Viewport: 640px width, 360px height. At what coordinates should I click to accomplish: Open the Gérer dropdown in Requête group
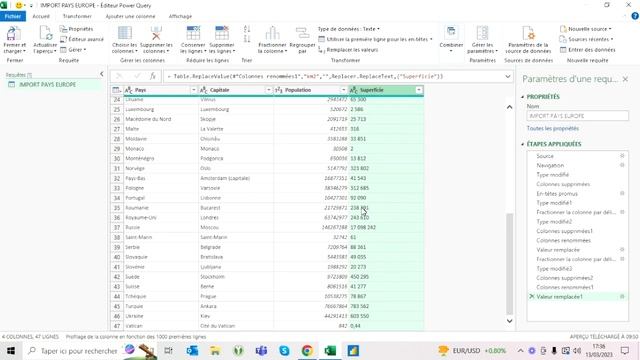73,49
